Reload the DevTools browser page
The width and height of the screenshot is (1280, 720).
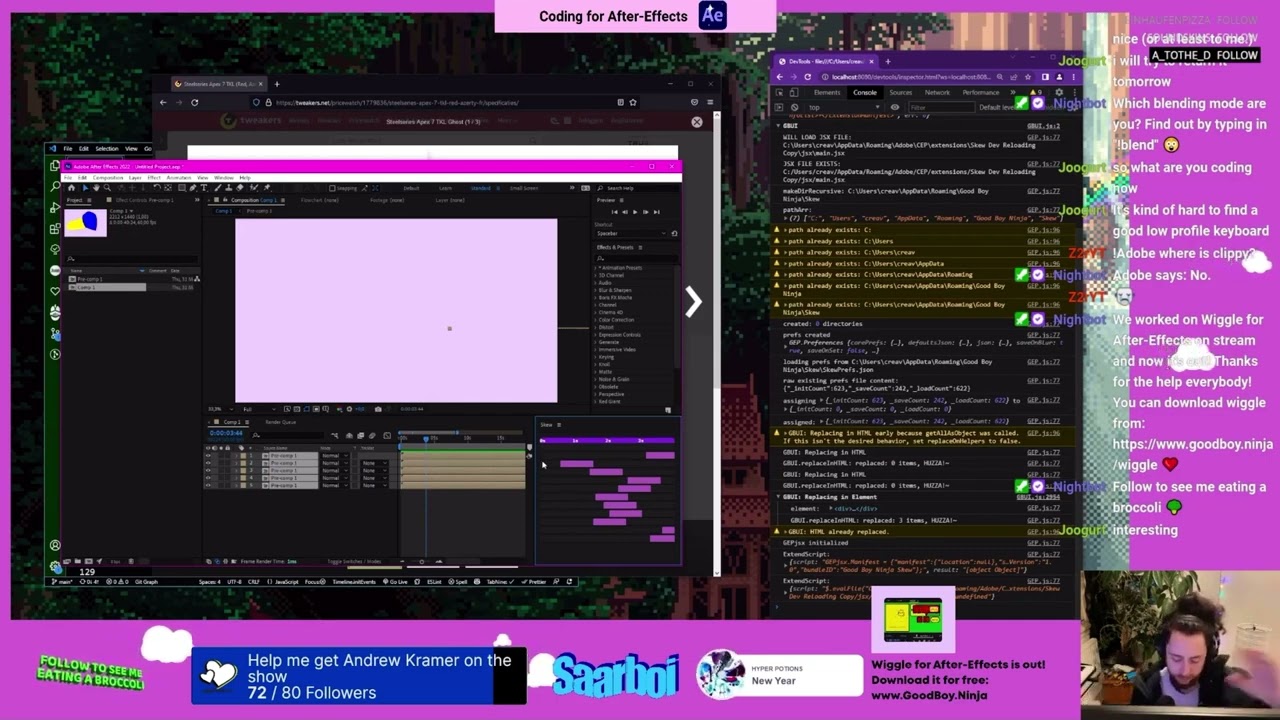pyautogui.click(x=807, y=77)
